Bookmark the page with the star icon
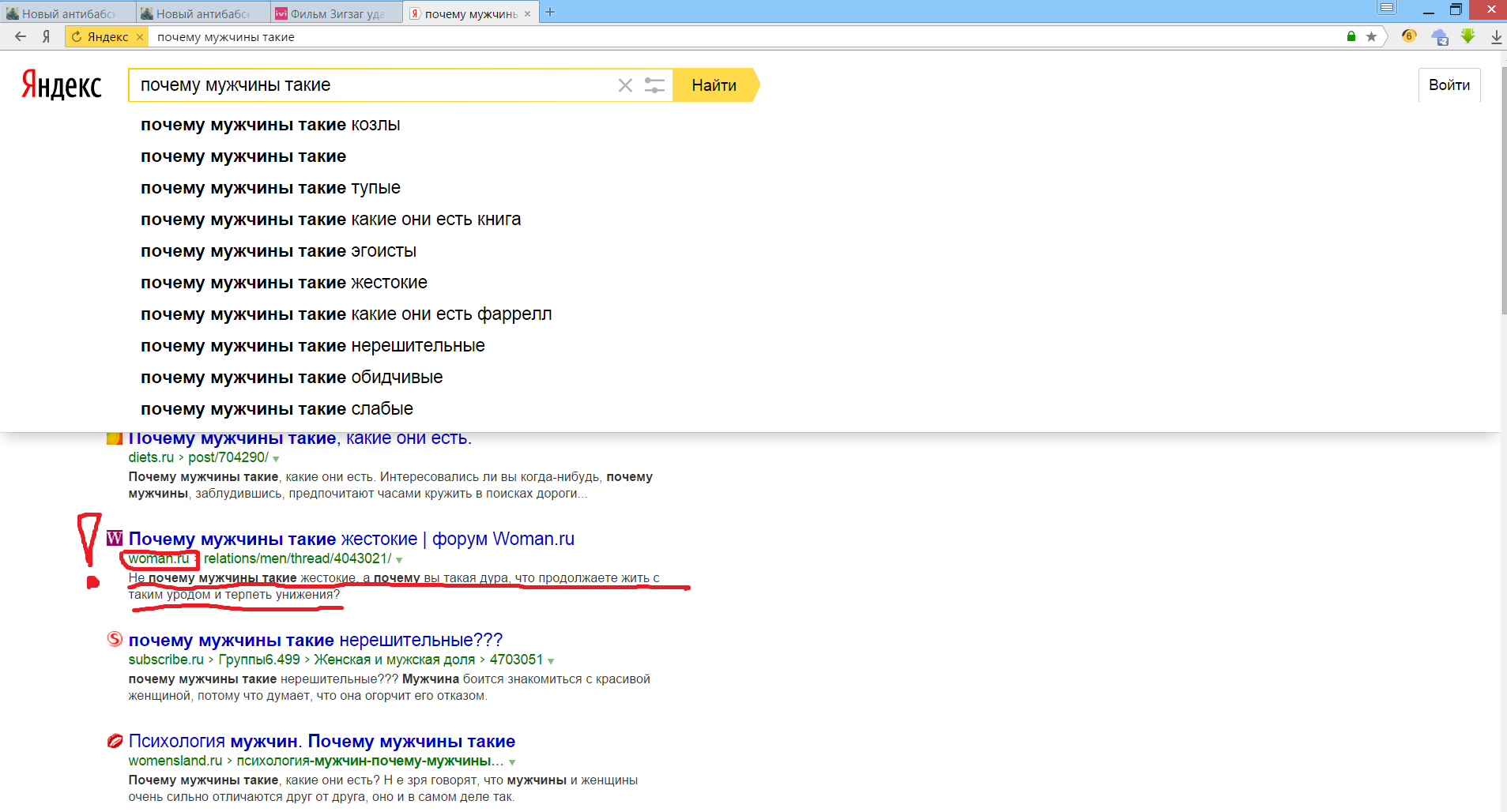 click(x=1371, y=36)
